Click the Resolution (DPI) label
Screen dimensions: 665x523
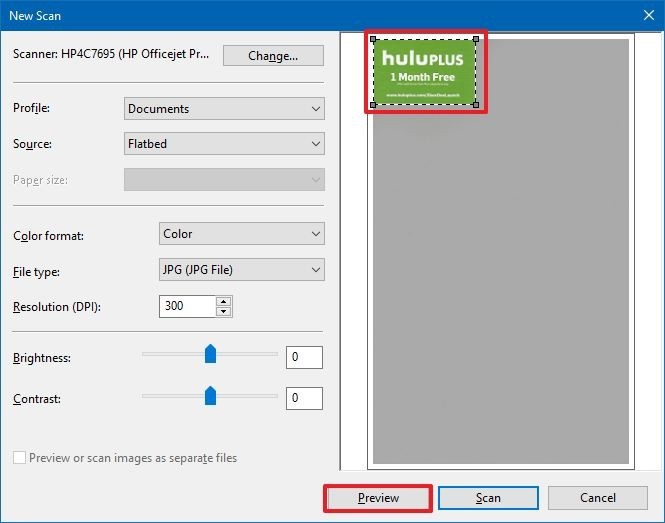click(x=57, y=307)
